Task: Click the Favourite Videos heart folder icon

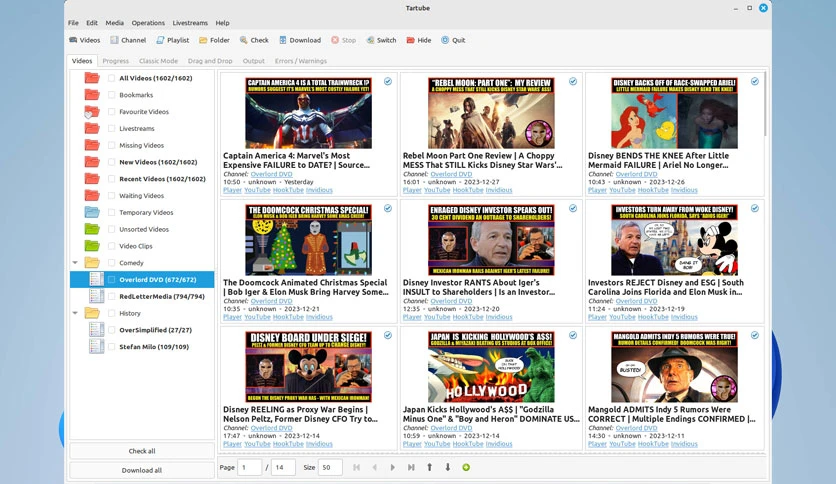Action: 92,112
